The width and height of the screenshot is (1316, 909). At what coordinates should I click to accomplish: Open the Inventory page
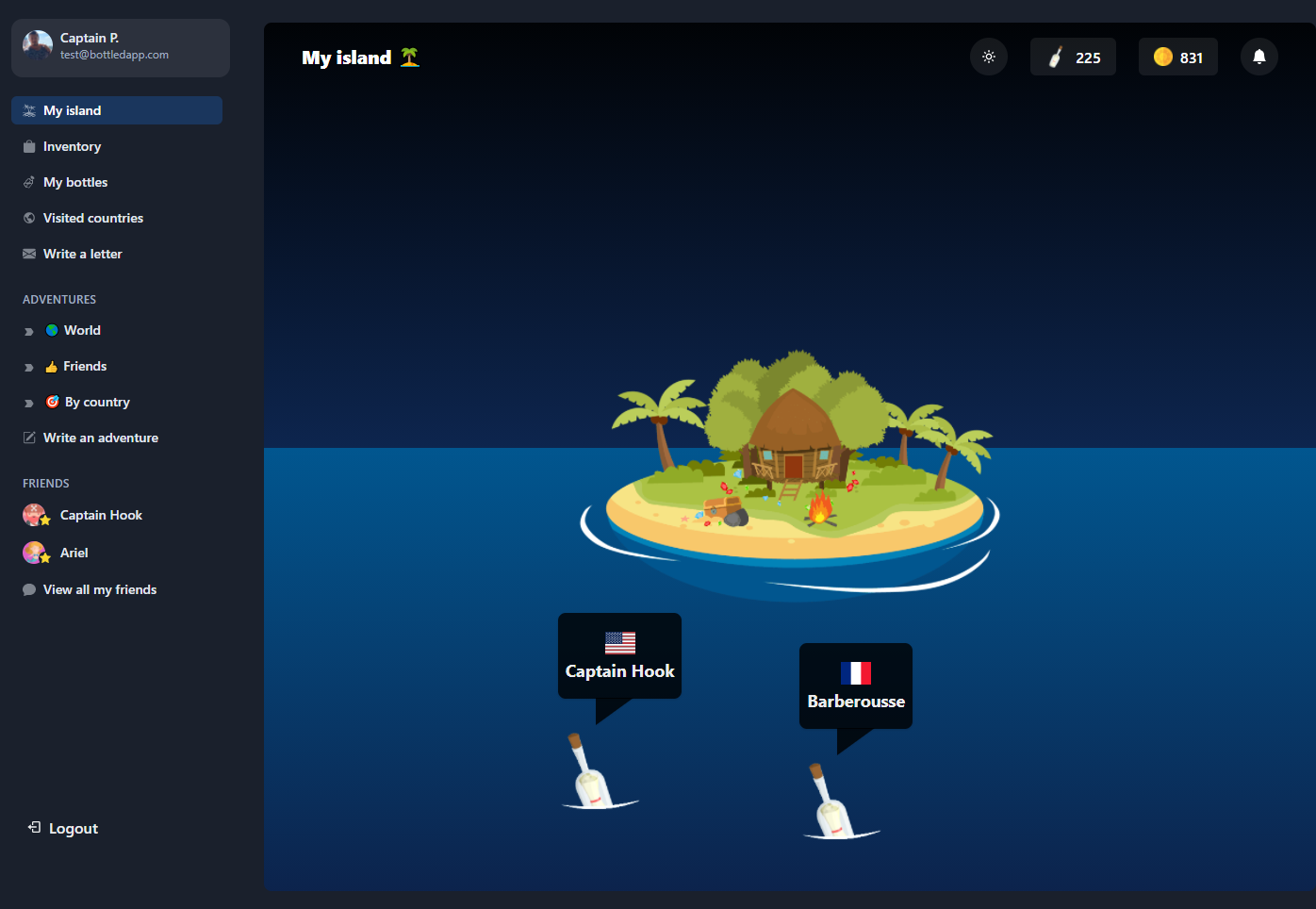pyautogui.click(x=117, y=146)
